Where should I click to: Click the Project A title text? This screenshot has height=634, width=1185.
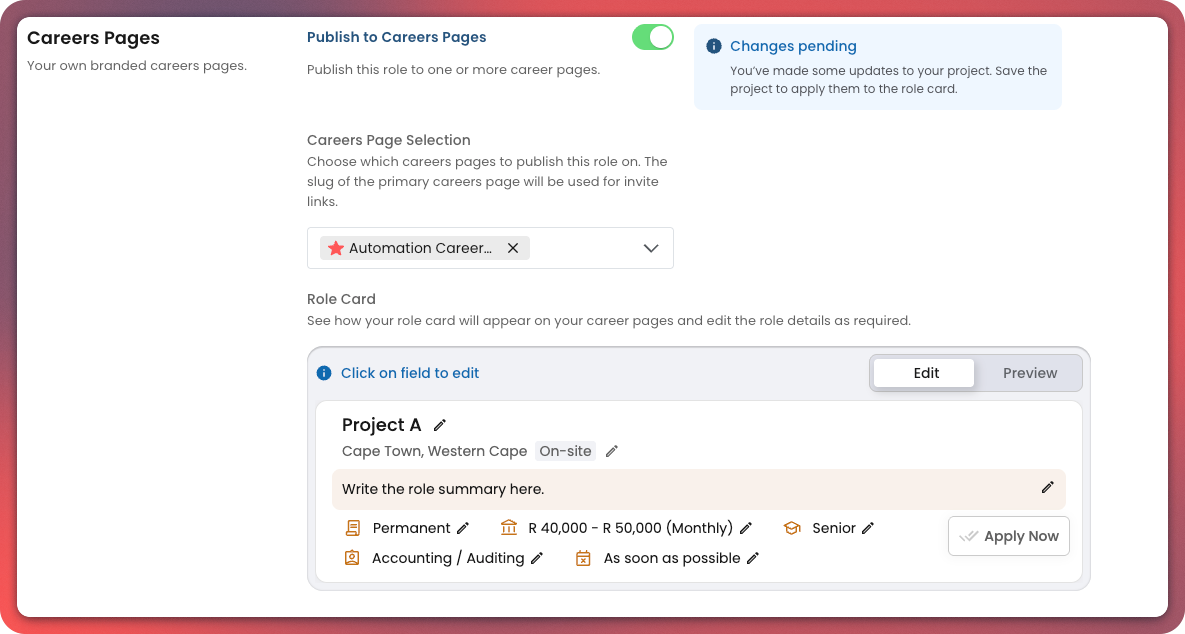[x=382, y=425]
